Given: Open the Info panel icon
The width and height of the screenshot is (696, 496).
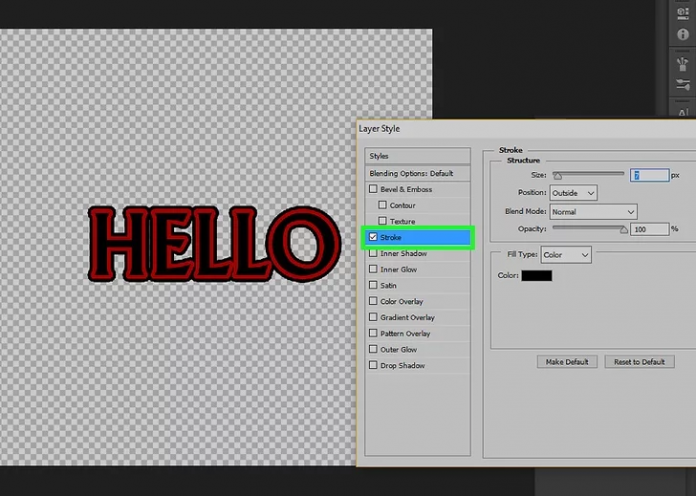Looking at the screenshot, I should pyautogui.click(x=684, y=34).
